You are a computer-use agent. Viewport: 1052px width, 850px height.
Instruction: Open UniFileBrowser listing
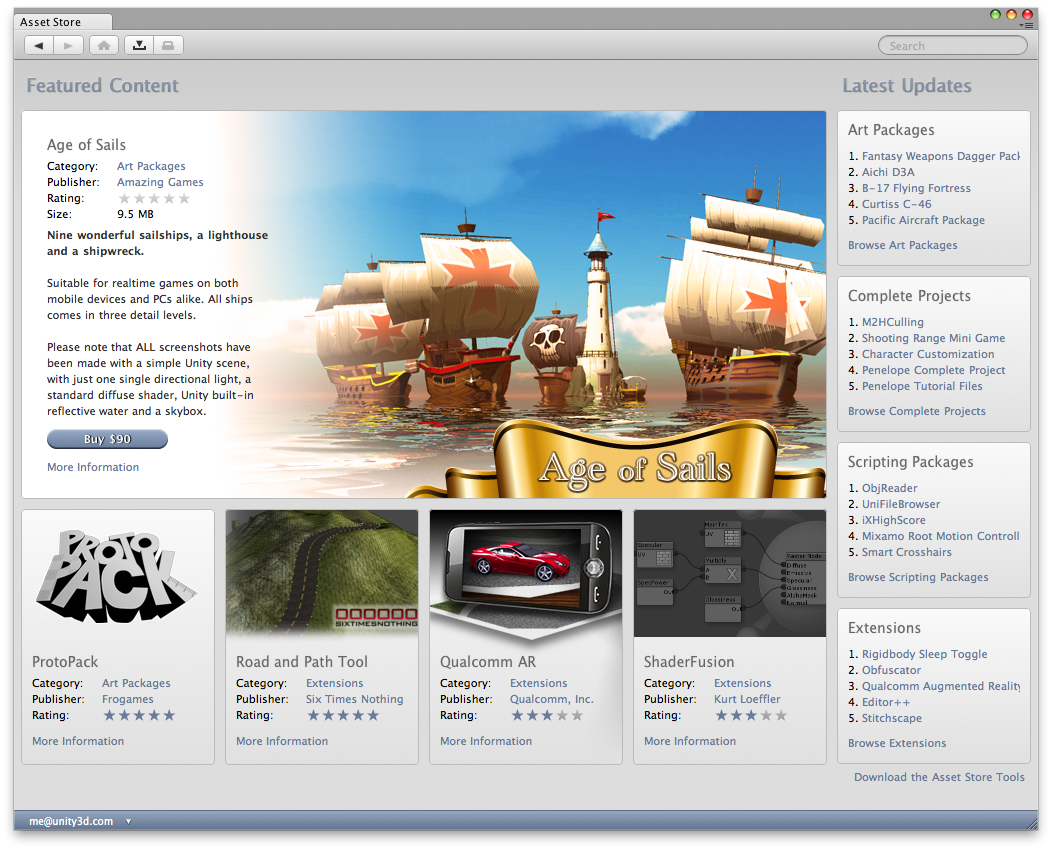(x=900, y=504)
